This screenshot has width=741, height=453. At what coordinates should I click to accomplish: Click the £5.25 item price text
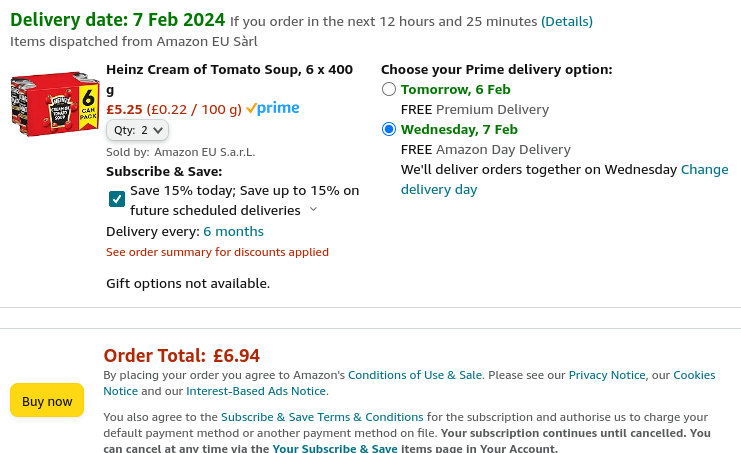(124, 109)
